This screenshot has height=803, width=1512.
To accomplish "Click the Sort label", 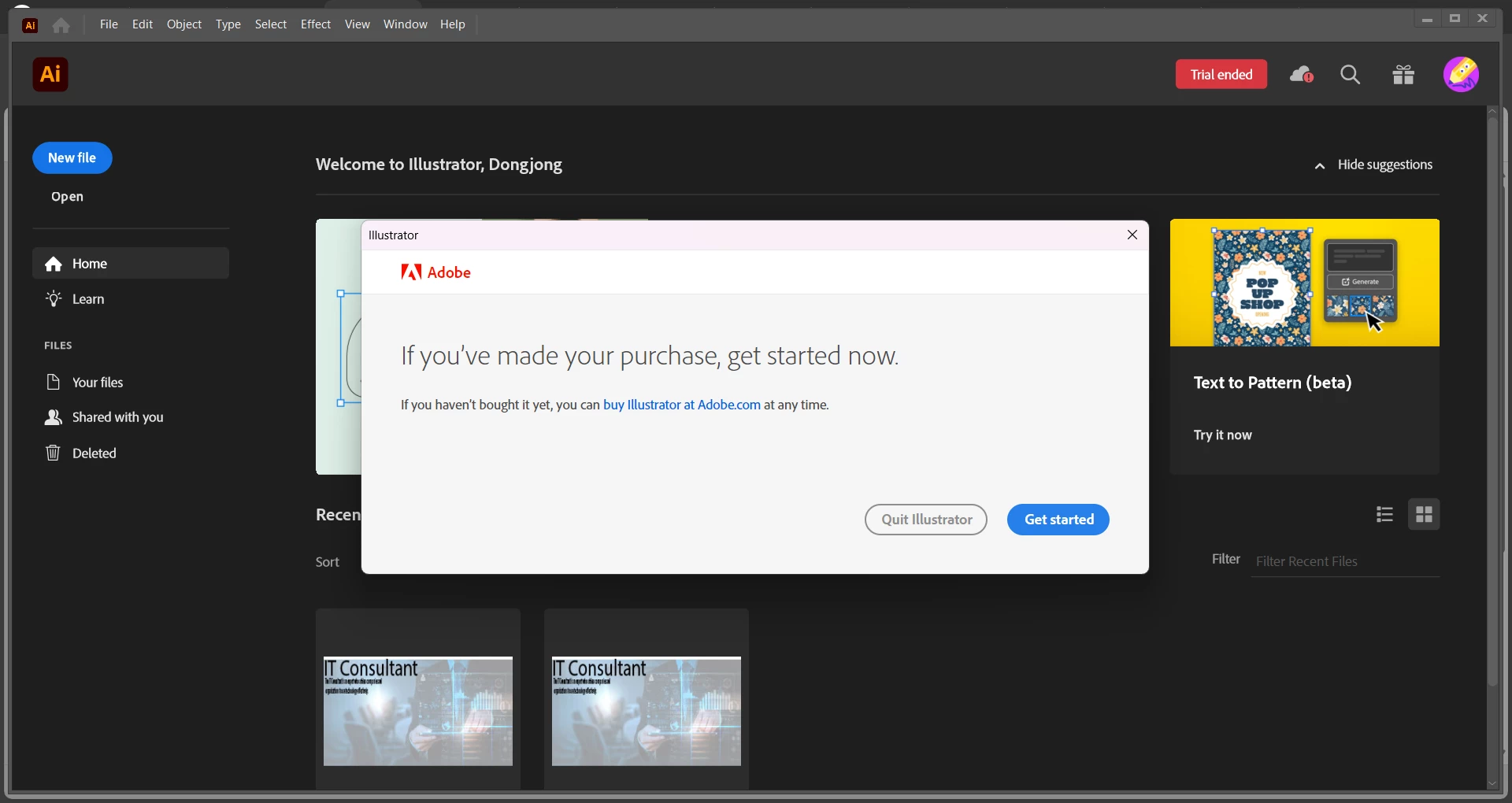I will tap(328, 562).
